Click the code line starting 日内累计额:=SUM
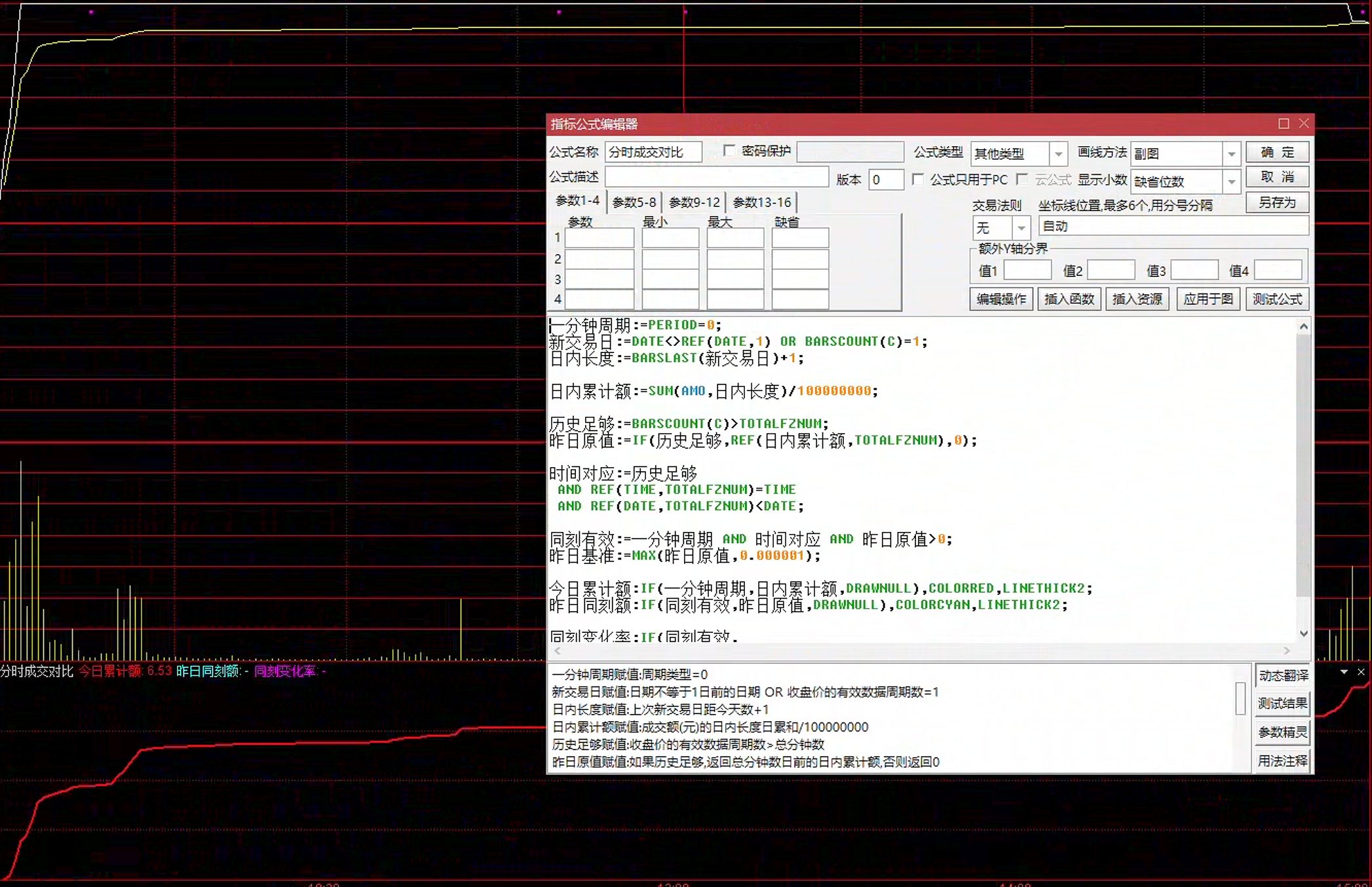Screen dimensions: 1372x887 click(714, 391)
